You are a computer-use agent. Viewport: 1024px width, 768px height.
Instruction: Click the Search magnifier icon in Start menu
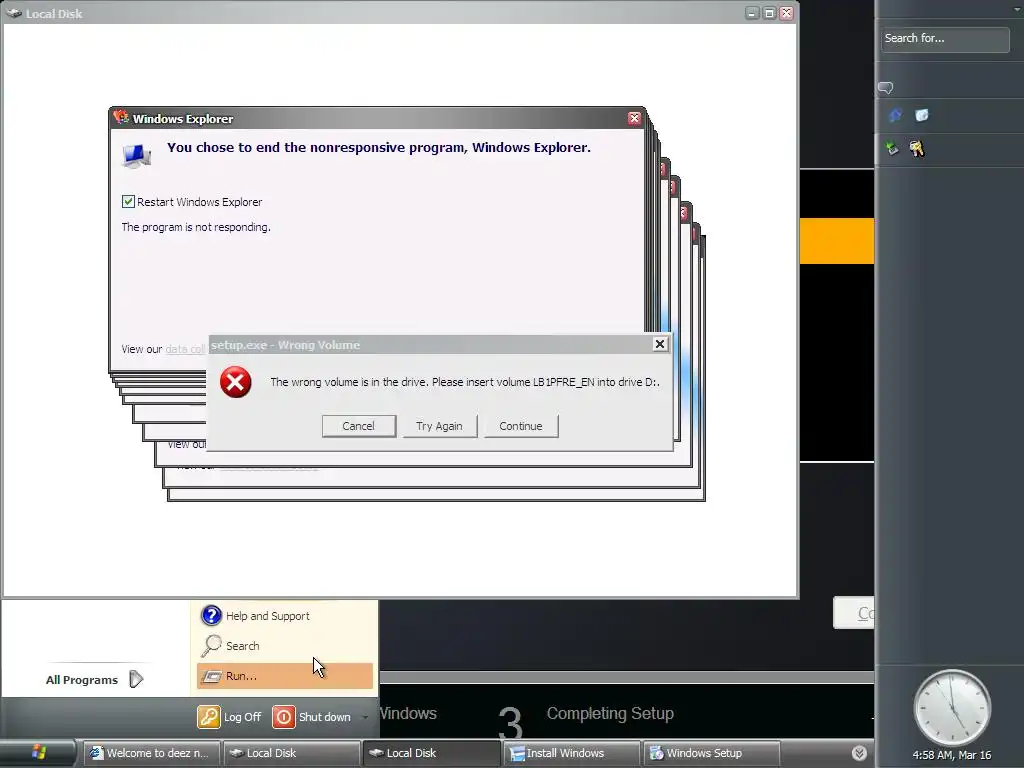pyautogui.click(x=211, y=645)
